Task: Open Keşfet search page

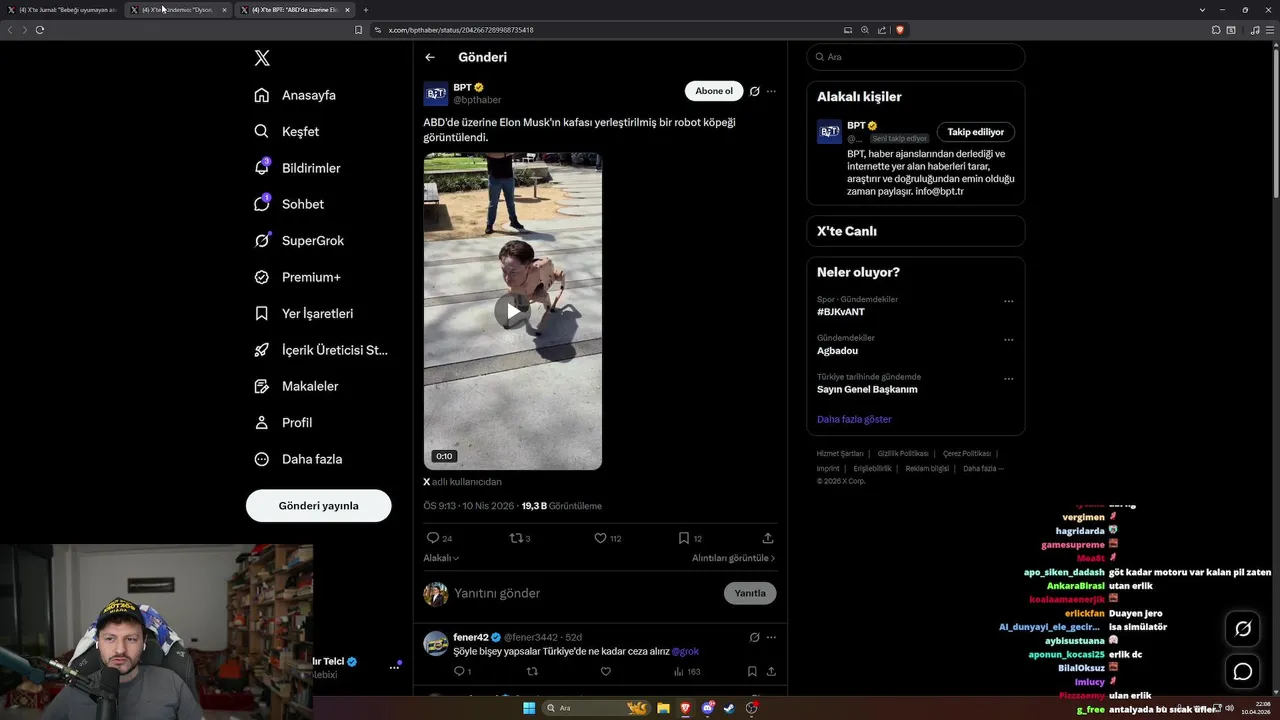Action: pos(287,131)
